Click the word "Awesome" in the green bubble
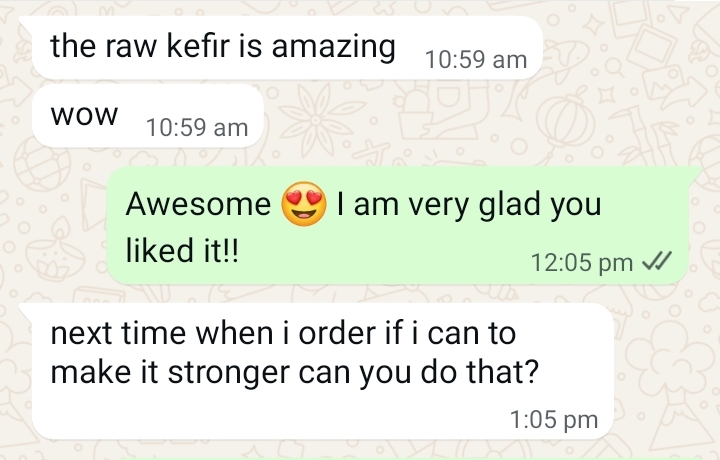The width and height of the screenshot is (720, 460). click(x=198, y=205)
